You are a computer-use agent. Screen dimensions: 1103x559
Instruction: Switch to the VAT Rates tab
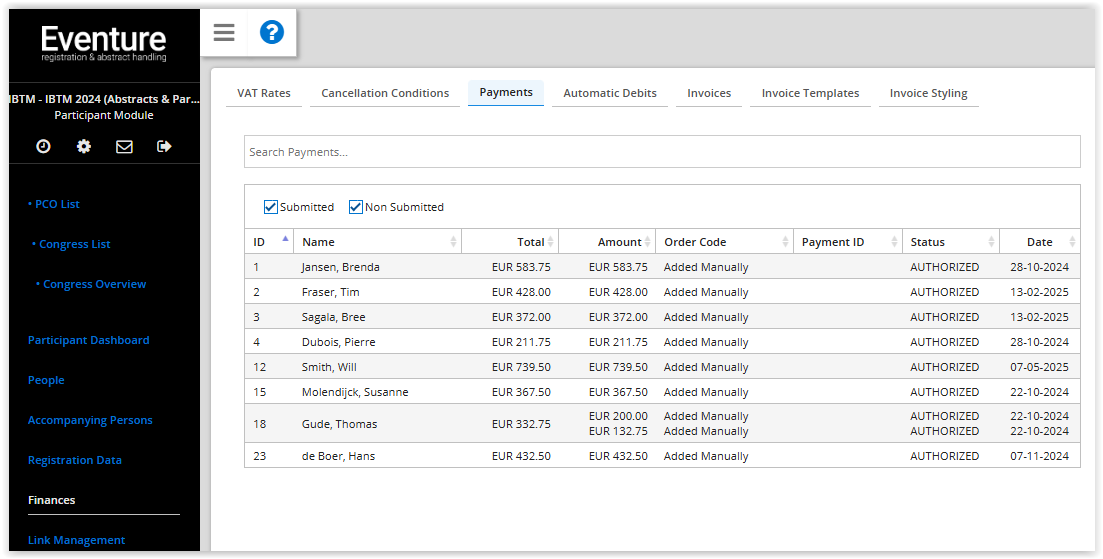264,93
